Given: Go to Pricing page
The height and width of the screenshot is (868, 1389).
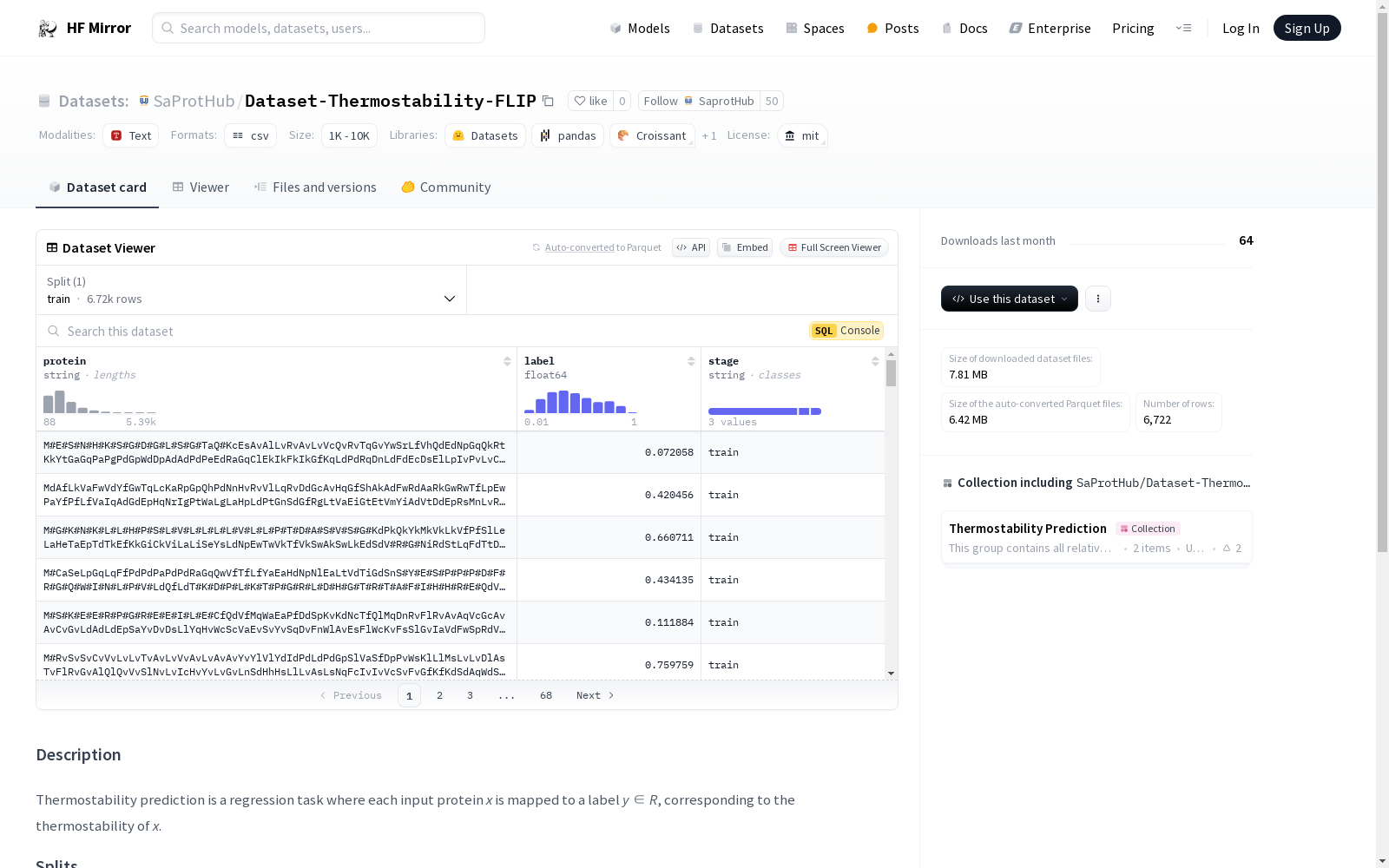Looking at the screenshot, I should tap(1133, 28).
